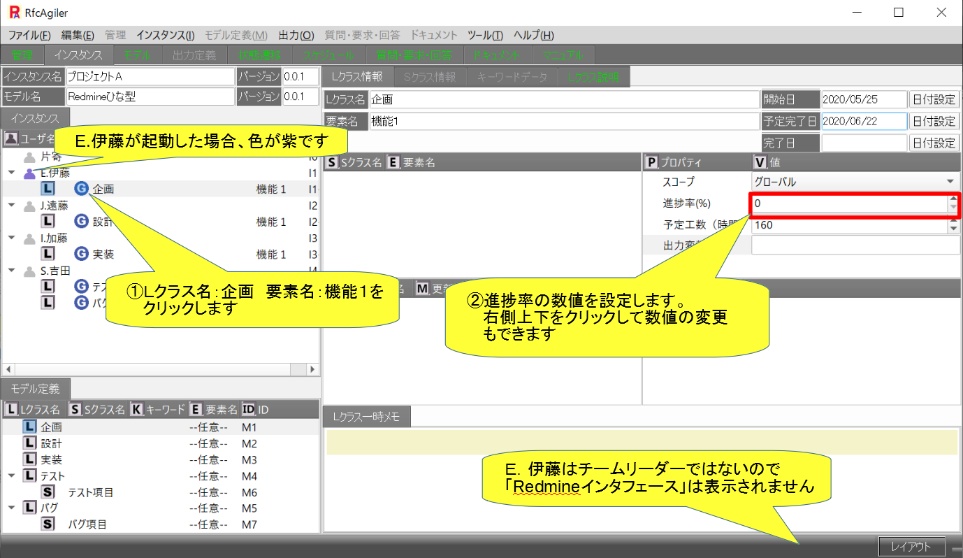Collapse the J.遠藤 tree node
This screenshot has width=963, height=558.
click(x=12, y=205)
